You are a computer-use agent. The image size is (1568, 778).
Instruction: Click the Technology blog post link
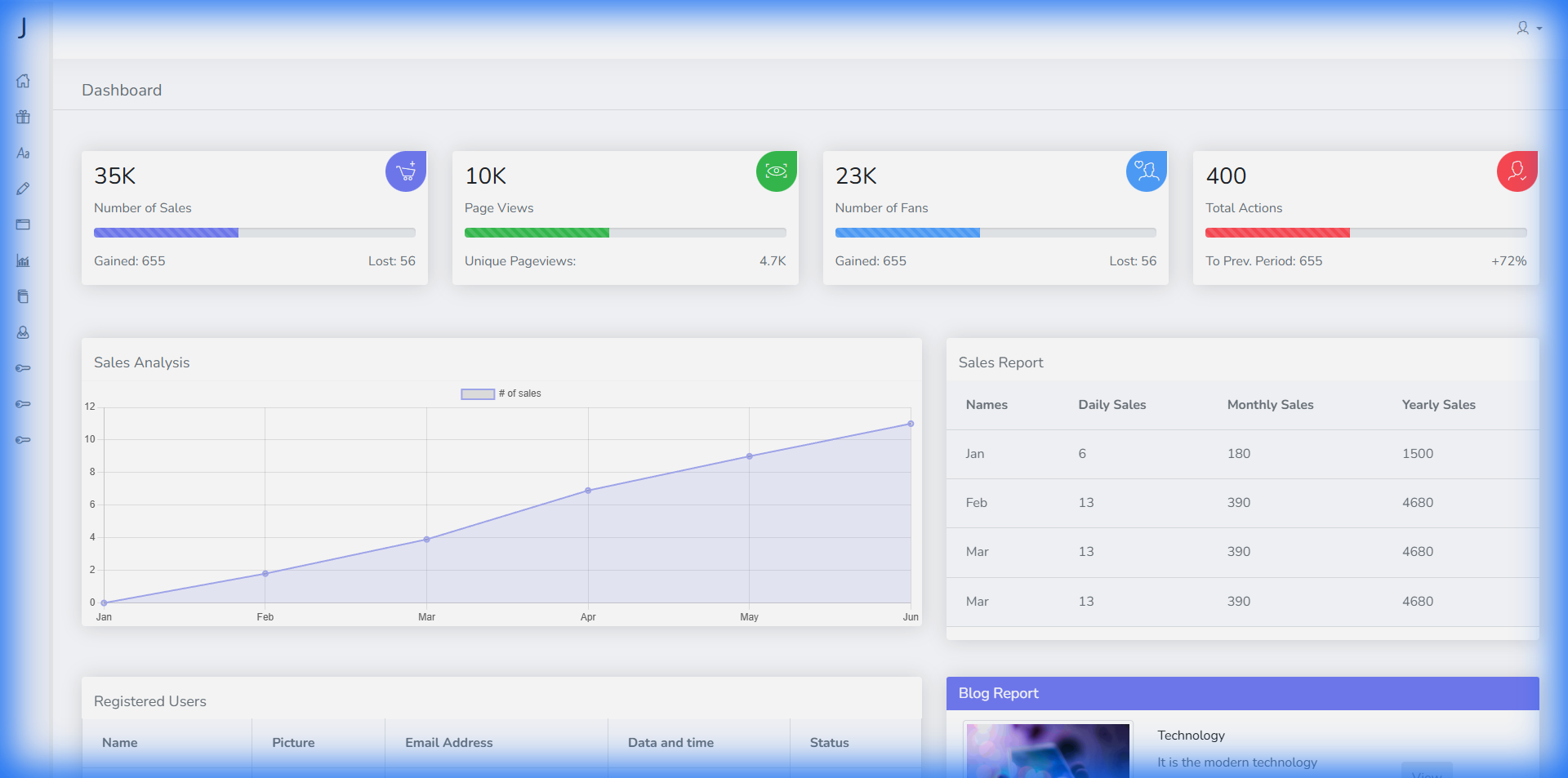(x=1191, y=735)
